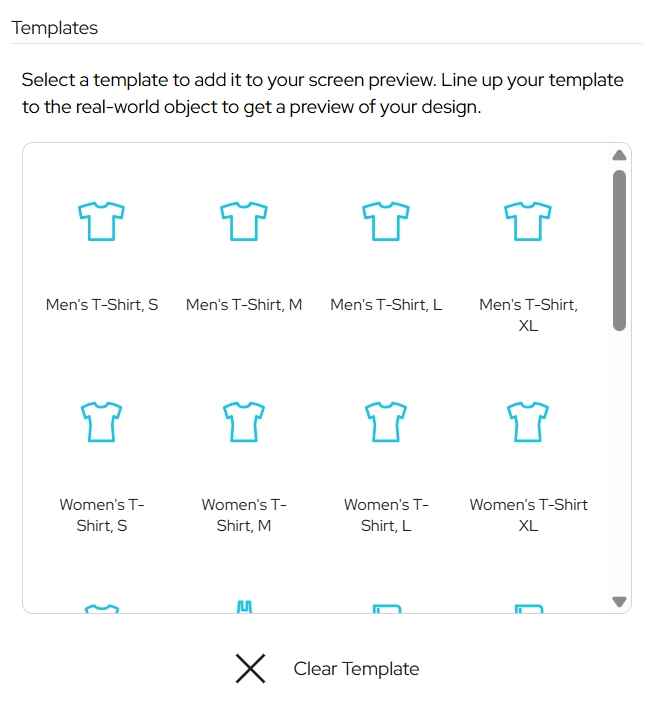The width and height of the screenshot is (654, 715).
Task: Pick the Men's T-Shirt, L template icon
Action: pos(385,221)
